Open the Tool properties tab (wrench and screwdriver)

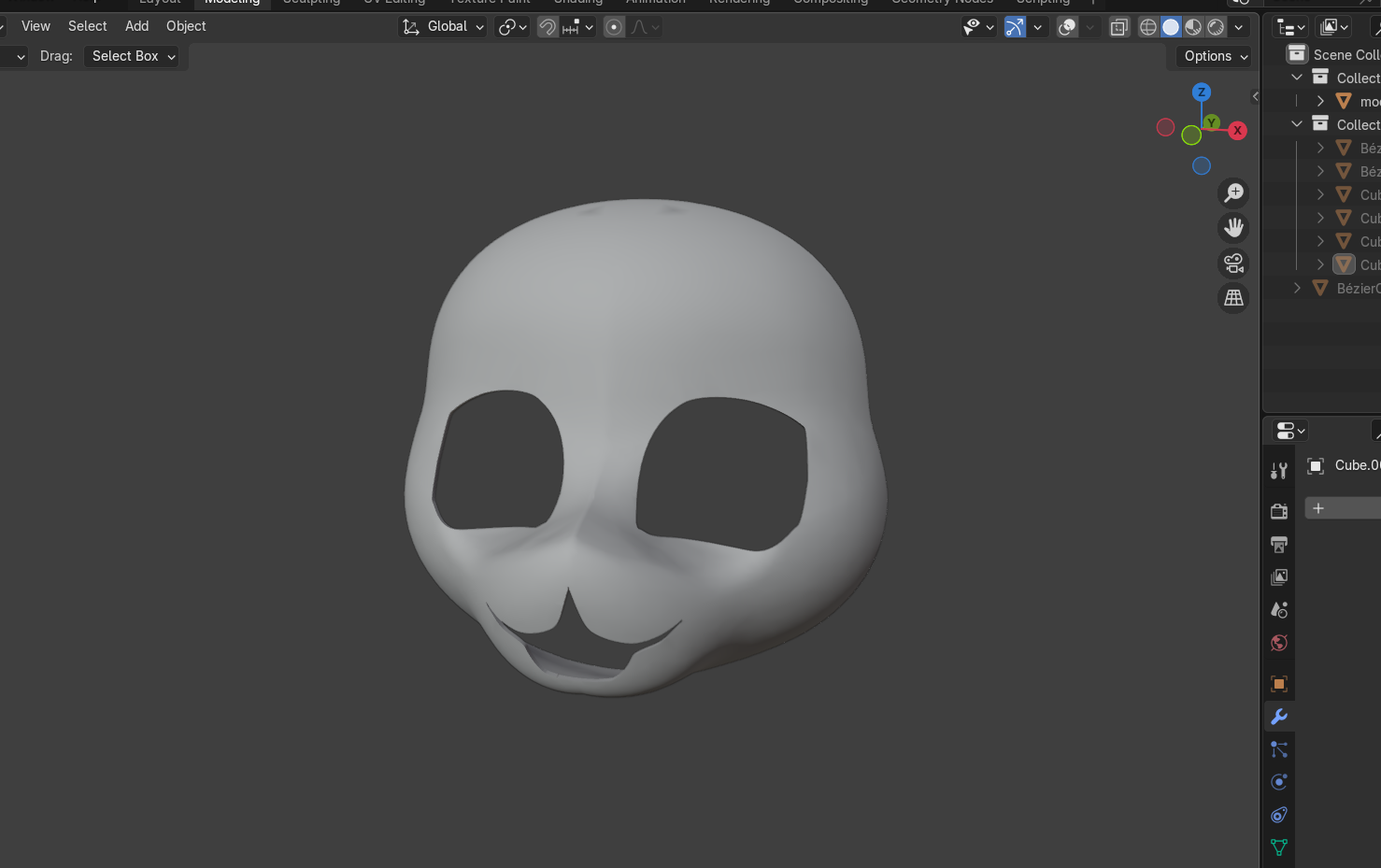tap(1279, 470)
